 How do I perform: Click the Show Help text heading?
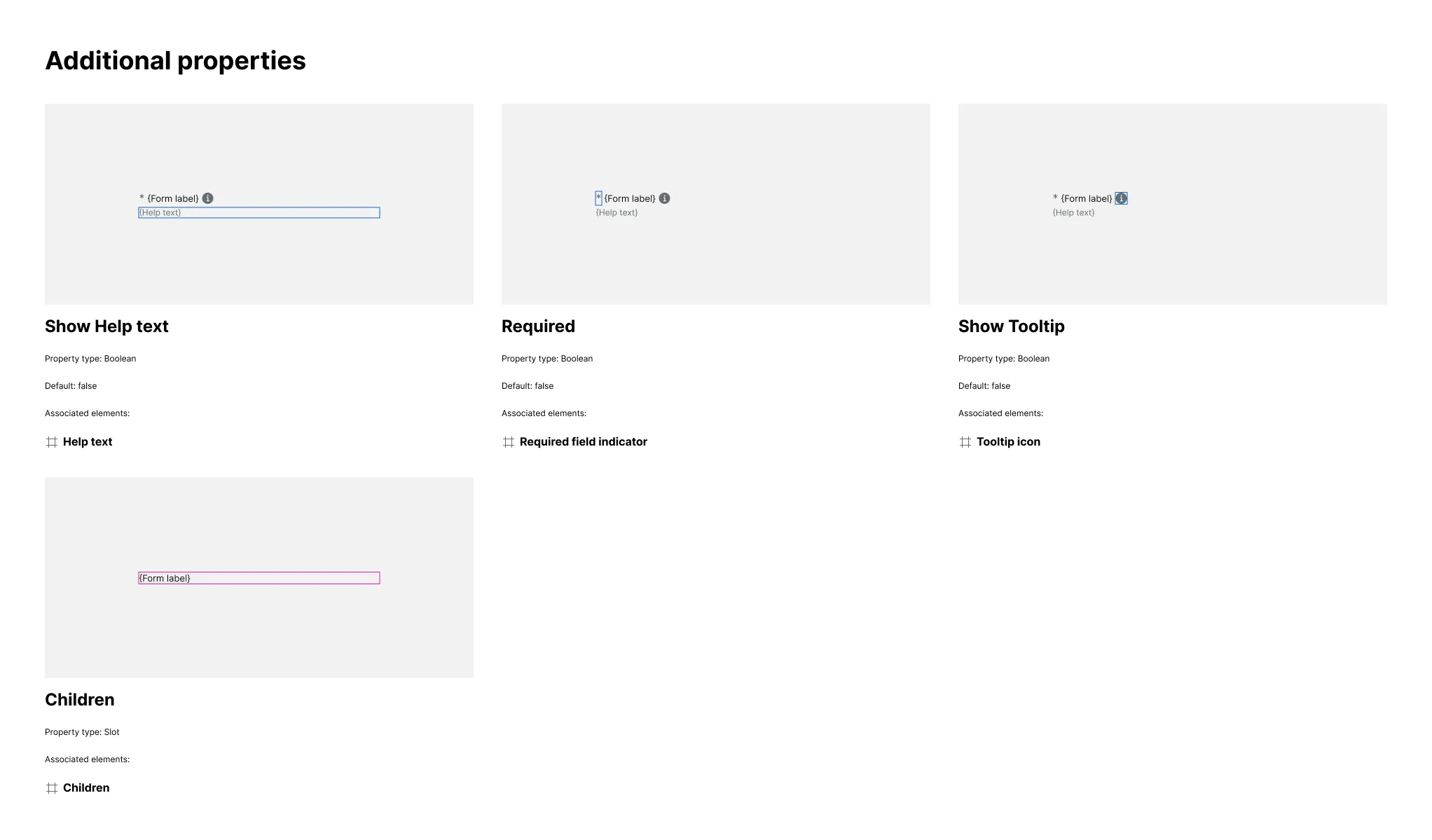(x=106, y=326)
